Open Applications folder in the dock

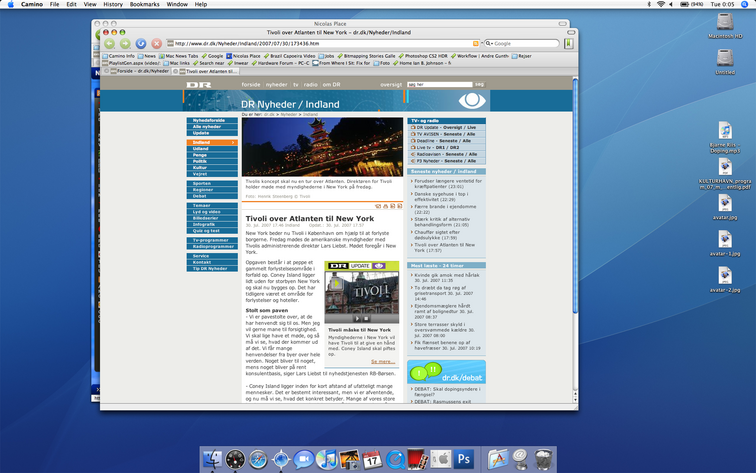[x=498, y=459]
